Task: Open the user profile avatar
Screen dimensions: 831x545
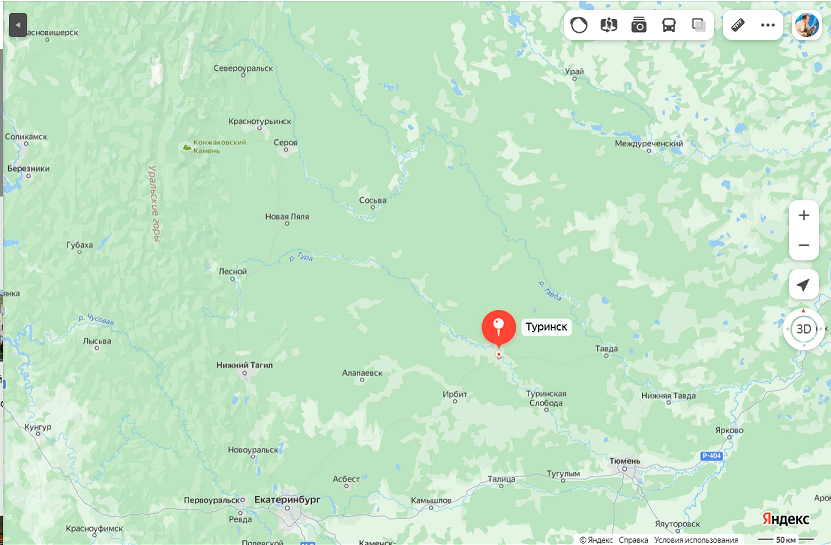Action: [806, 25]
